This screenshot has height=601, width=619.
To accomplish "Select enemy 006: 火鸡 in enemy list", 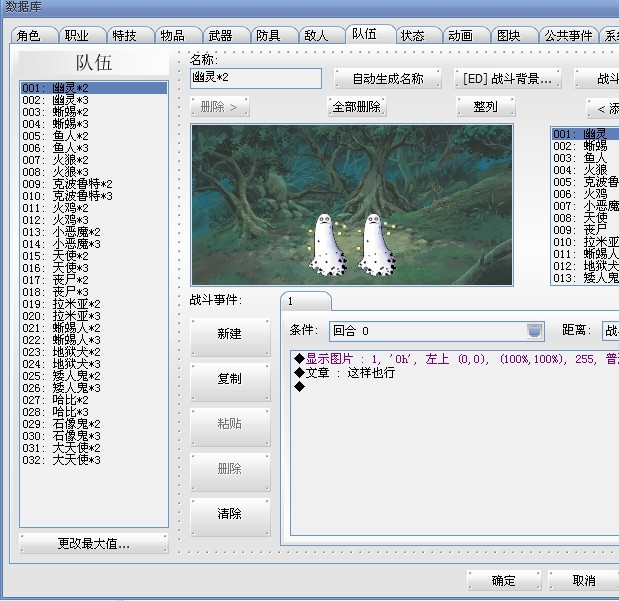I will pyautogui.click(x=585, y=194).
